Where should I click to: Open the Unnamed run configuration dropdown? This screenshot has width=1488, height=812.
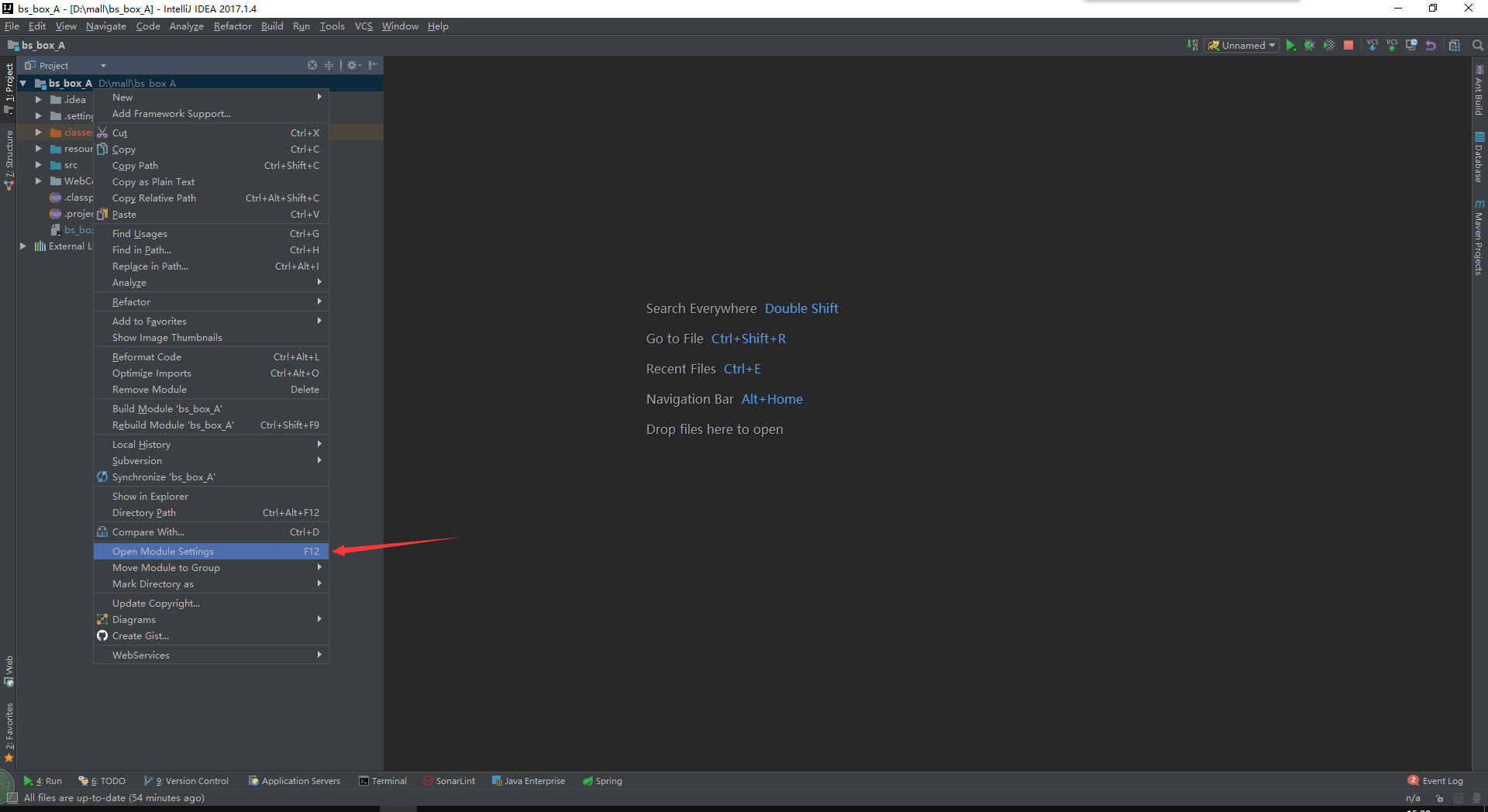[x=1242, y=45]
